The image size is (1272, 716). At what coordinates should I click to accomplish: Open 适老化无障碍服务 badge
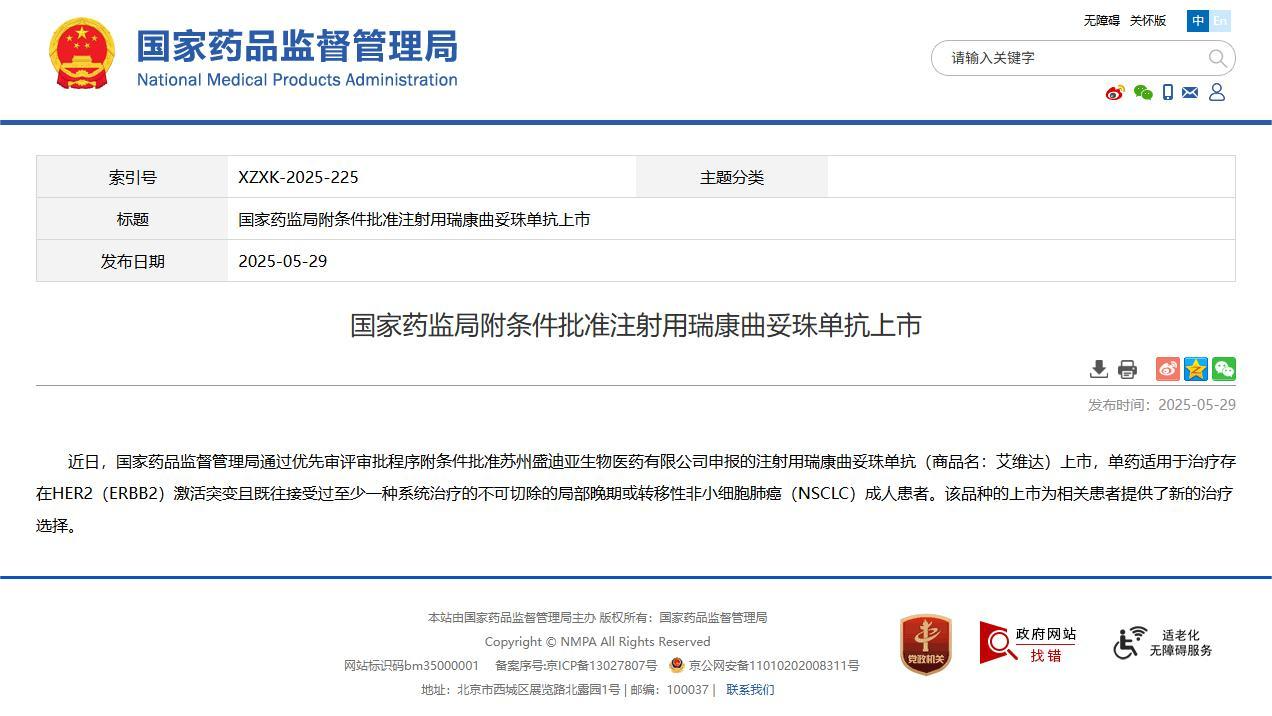1163,643
